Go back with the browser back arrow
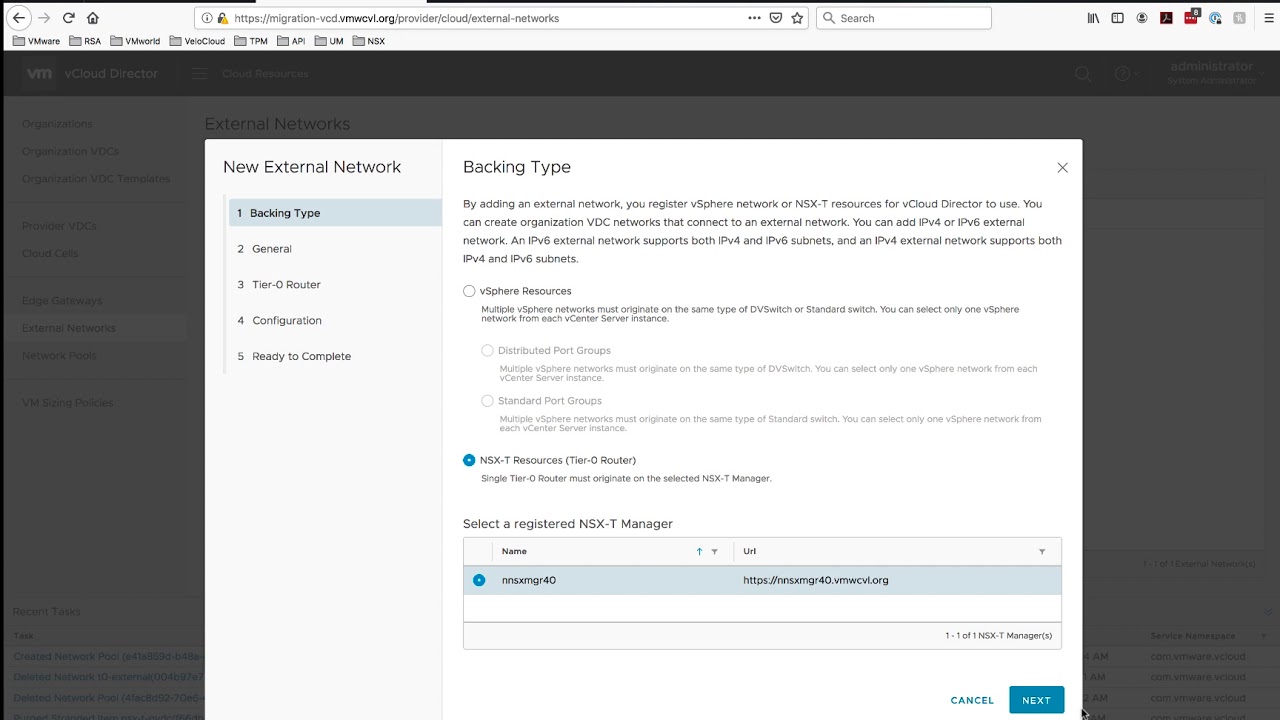The image size is (1280, 720). coord(18,18)
